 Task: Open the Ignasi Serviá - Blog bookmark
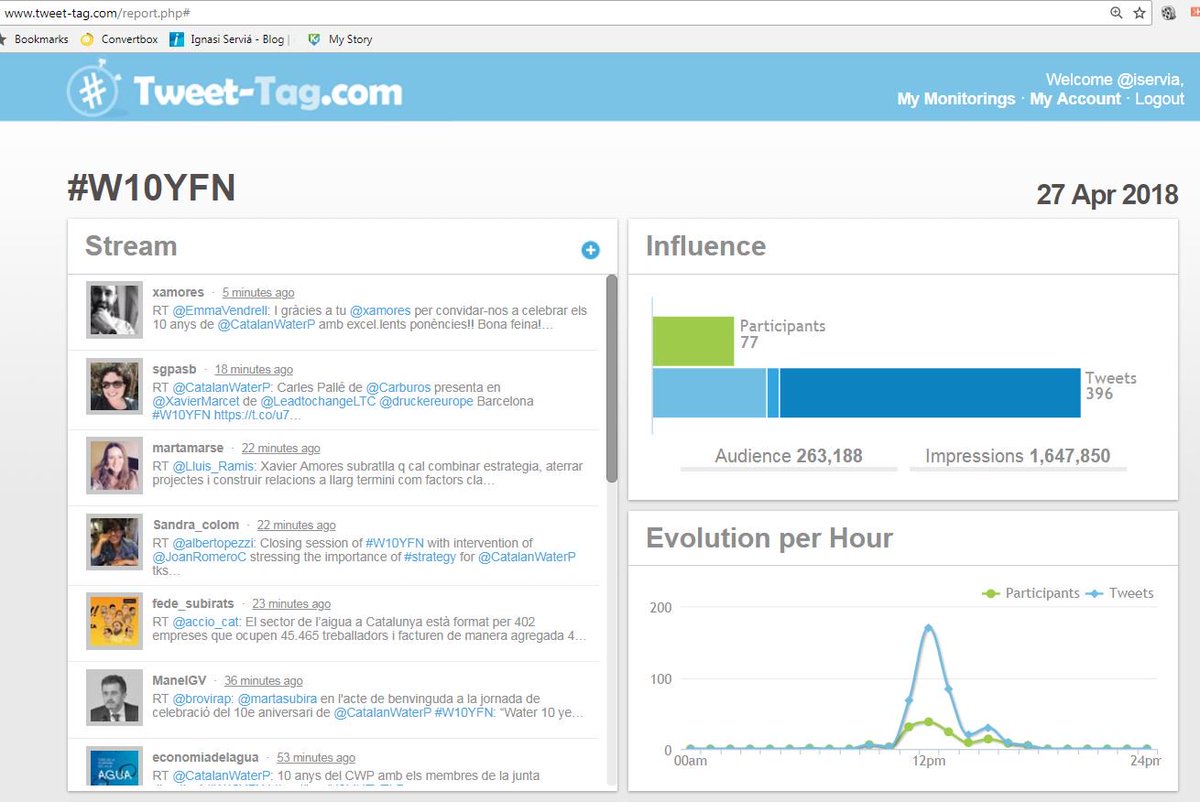228,39
